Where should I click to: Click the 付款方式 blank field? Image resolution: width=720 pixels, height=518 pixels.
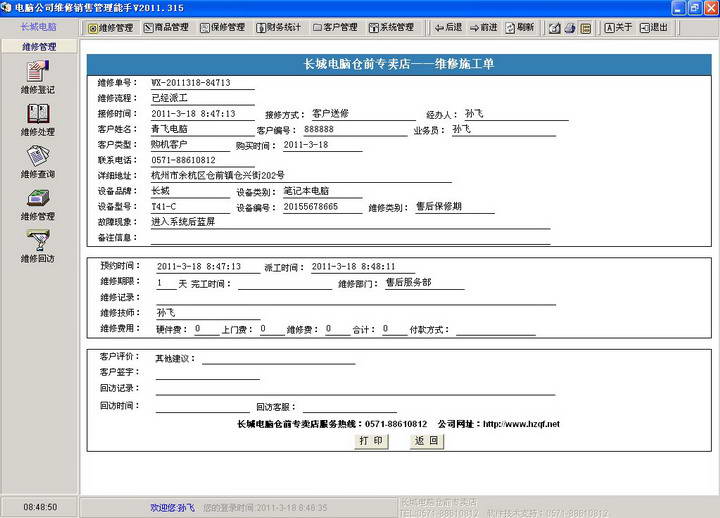[x=496, y=330]
